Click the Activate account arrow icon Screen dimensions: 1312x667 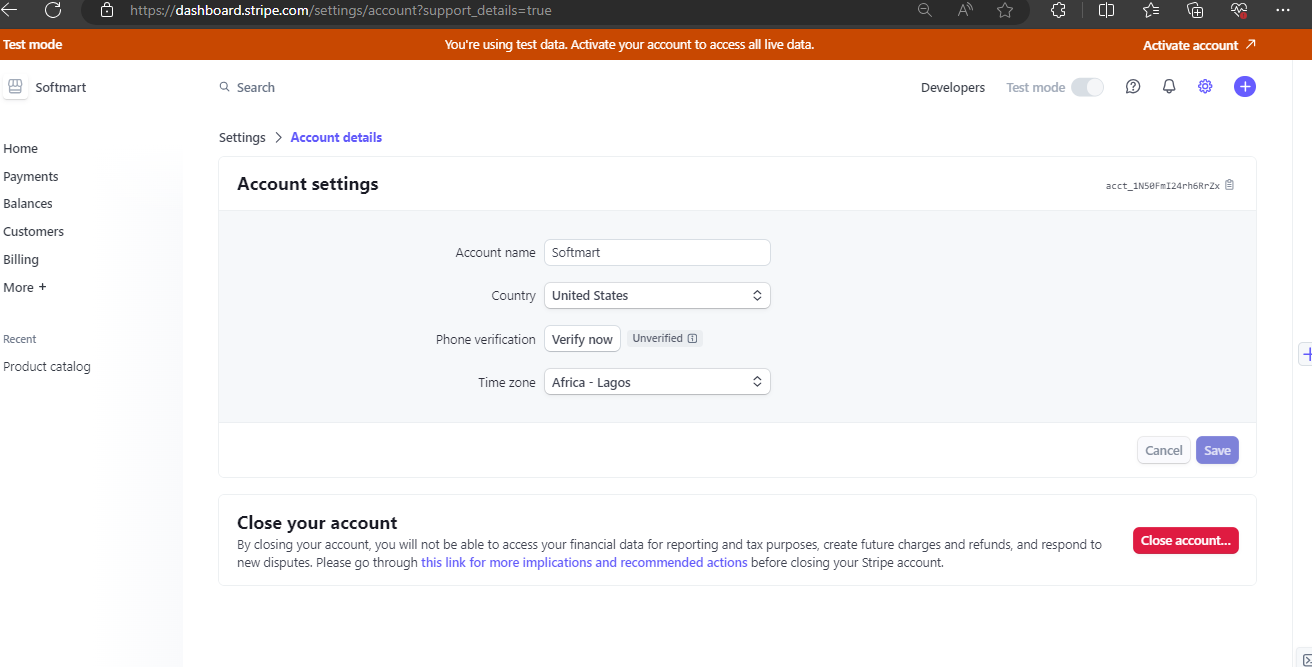[1250, 45]
